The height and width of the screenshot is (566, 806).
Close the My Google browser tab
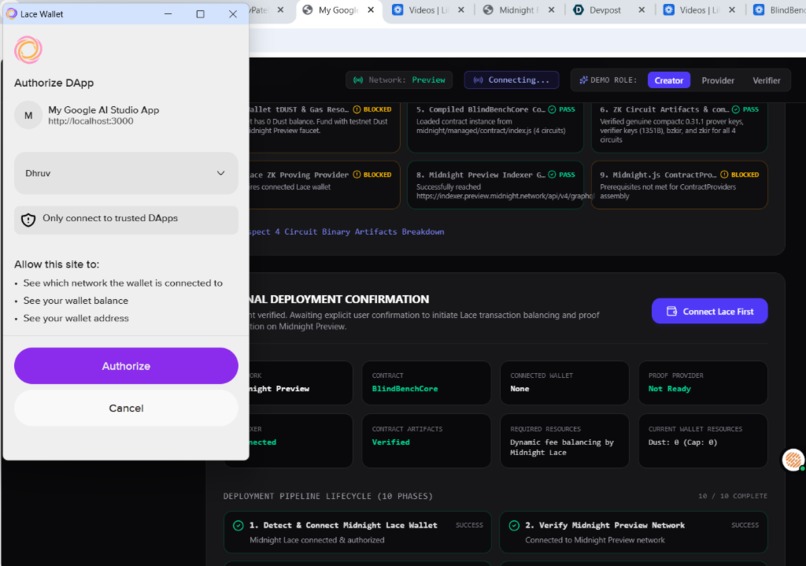[371, 10]
